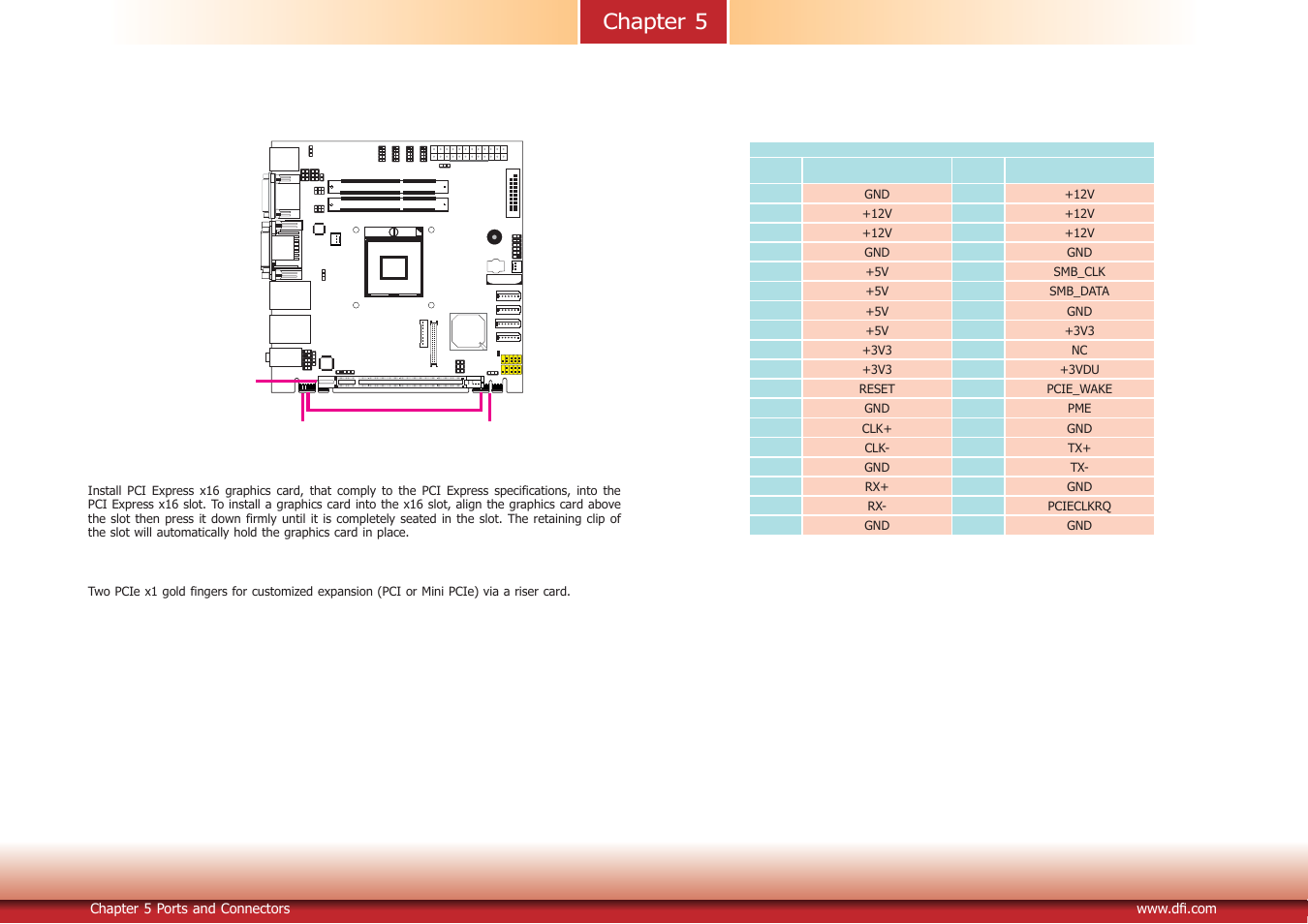Select the SMB_CLK table cell

click(1079, 272)
